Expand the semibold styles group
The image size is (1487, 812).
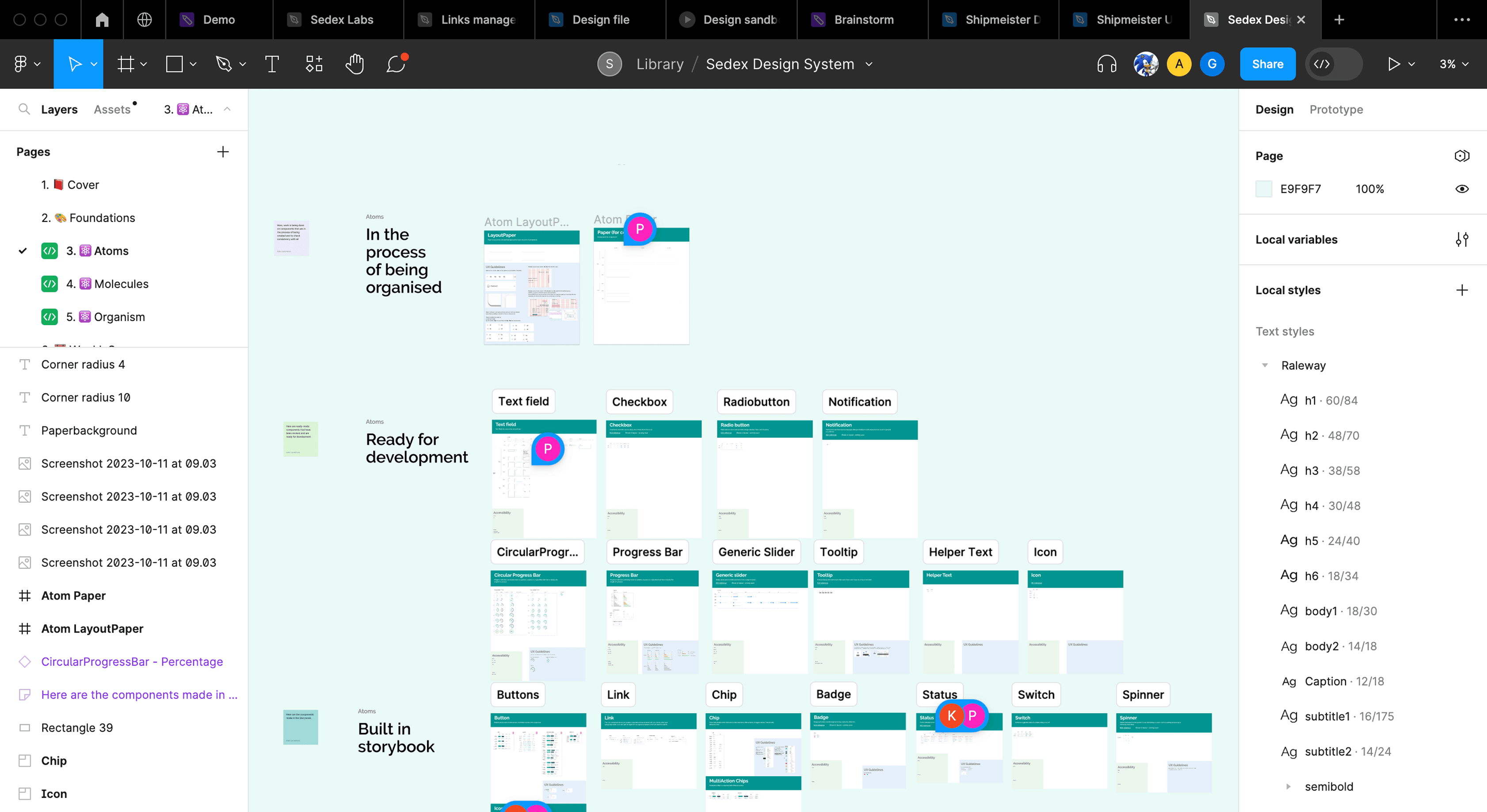(1288, 787)
